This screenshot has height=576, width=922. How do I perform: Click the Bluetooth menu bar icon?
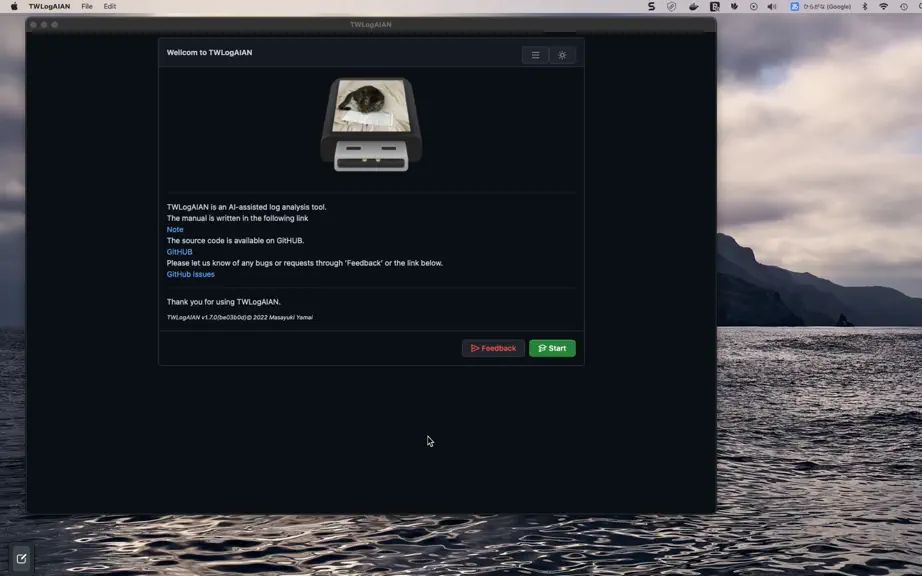click(864, 6)
